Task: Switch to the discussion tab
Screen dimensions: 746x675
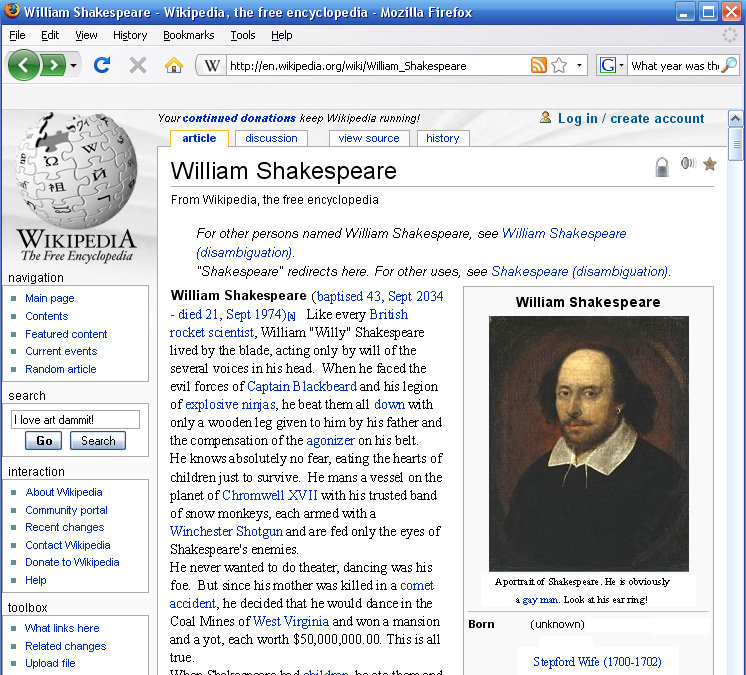Action: point(271,138)
